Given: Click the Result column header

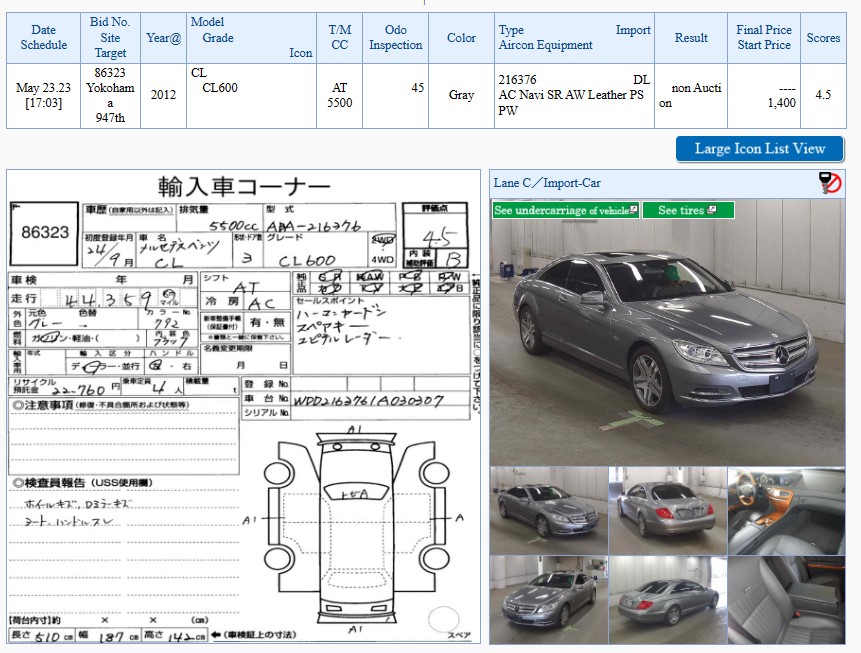Looking at the screenshot, I should [691, 38].
